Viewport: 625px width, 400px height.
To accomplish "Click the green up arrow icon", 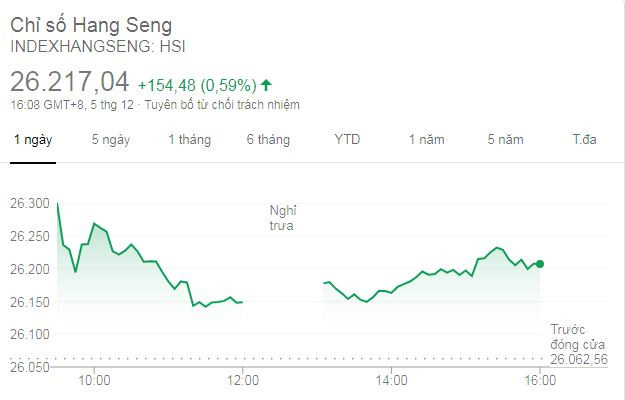I will tap(267, 84).
